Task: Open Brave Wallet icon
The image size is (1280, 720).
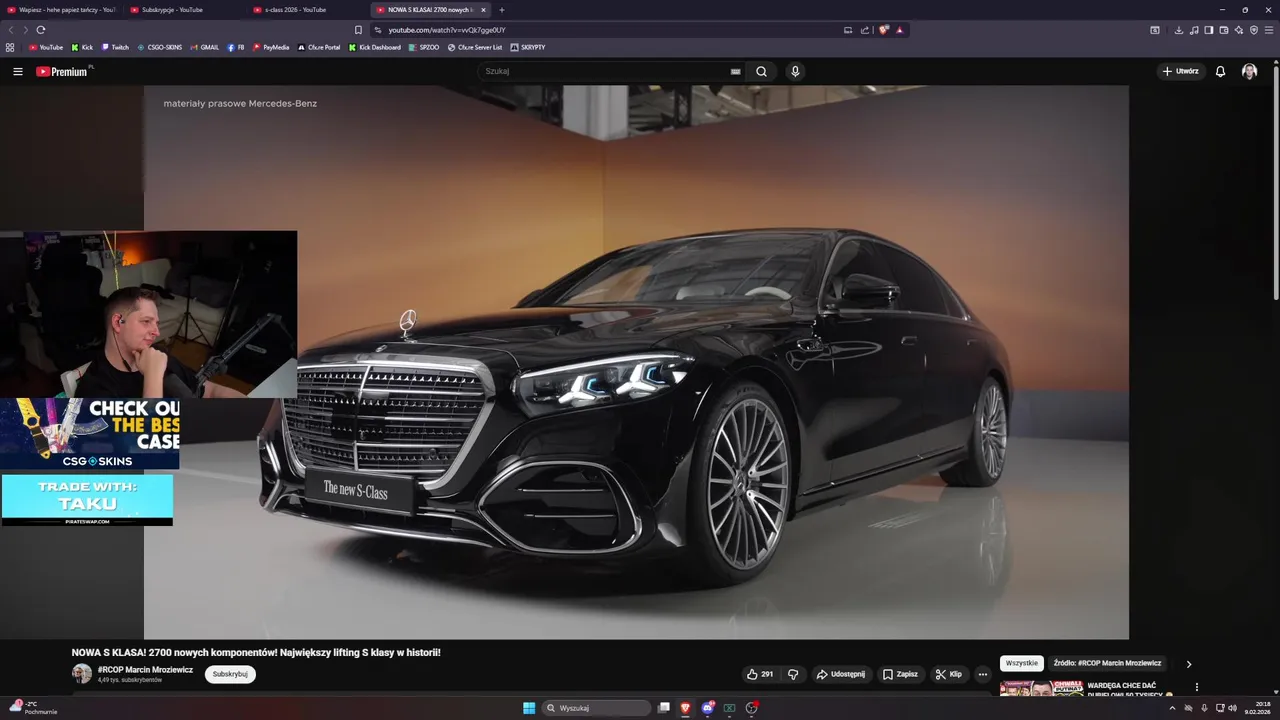Action: tap(1223, 30)
